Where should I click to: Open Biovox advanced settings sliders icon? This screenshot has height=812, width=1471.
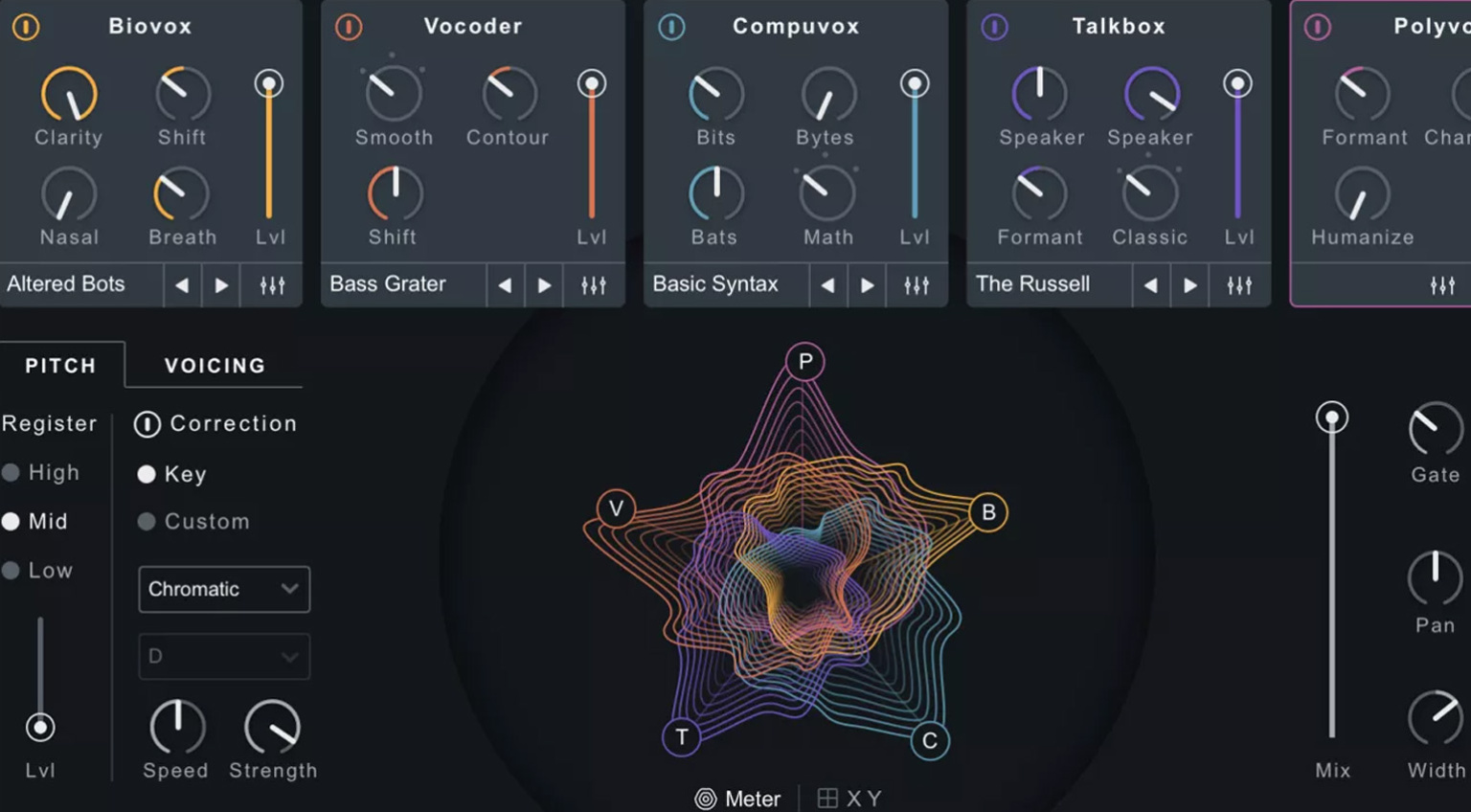[x=272, y=285]
